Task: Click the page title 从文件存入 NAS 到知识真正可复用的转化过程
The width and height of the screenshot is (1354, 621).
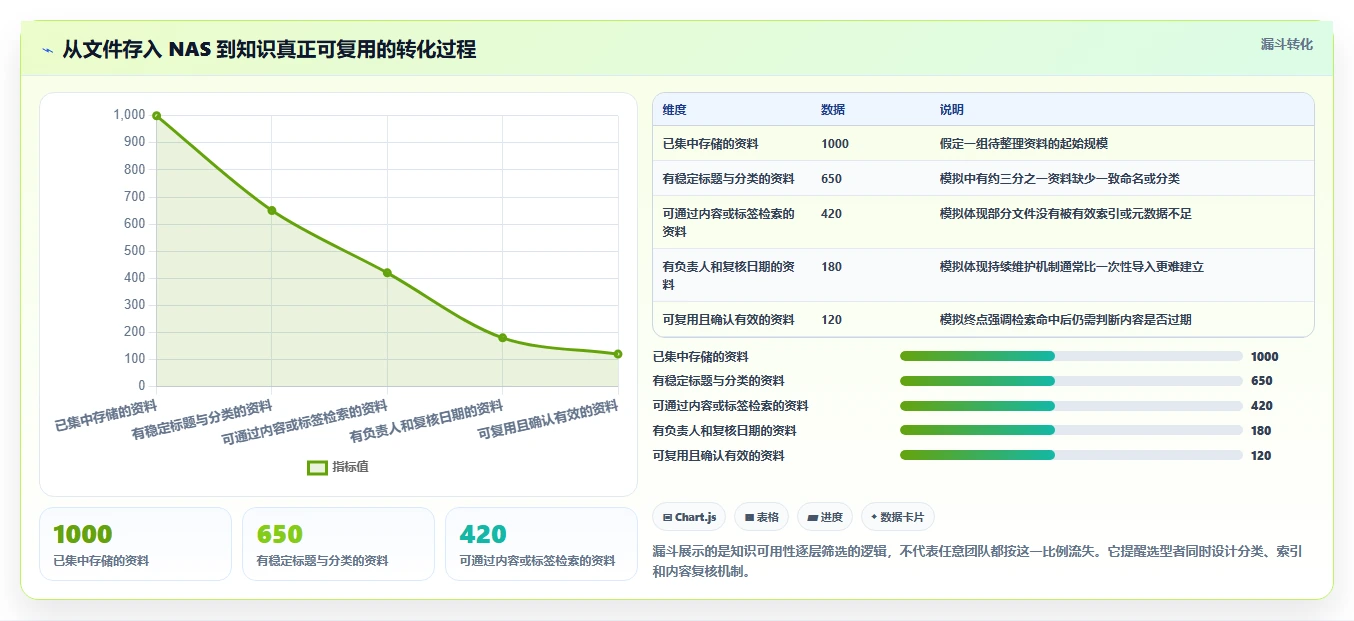Action: tap(269, 49)
